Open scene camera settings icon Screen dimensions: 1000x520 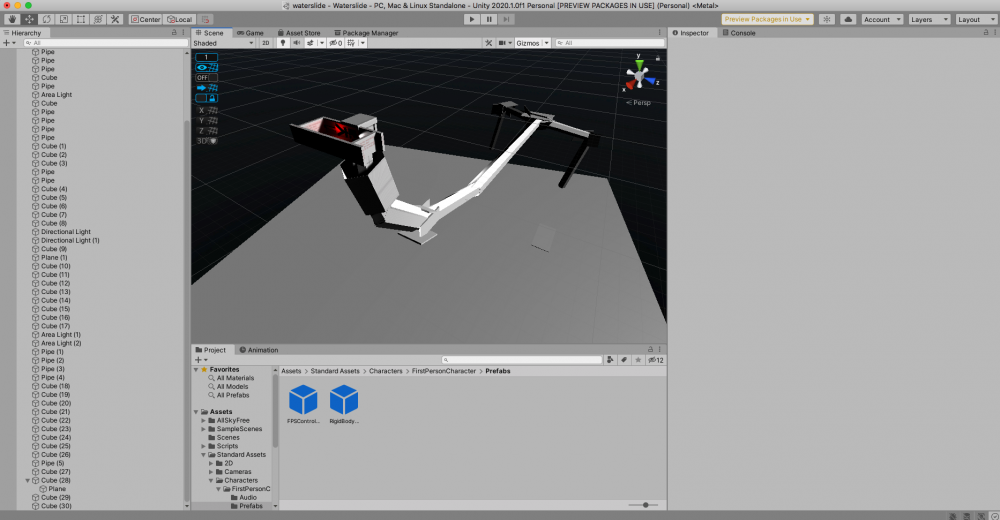(x=502, y=43)
